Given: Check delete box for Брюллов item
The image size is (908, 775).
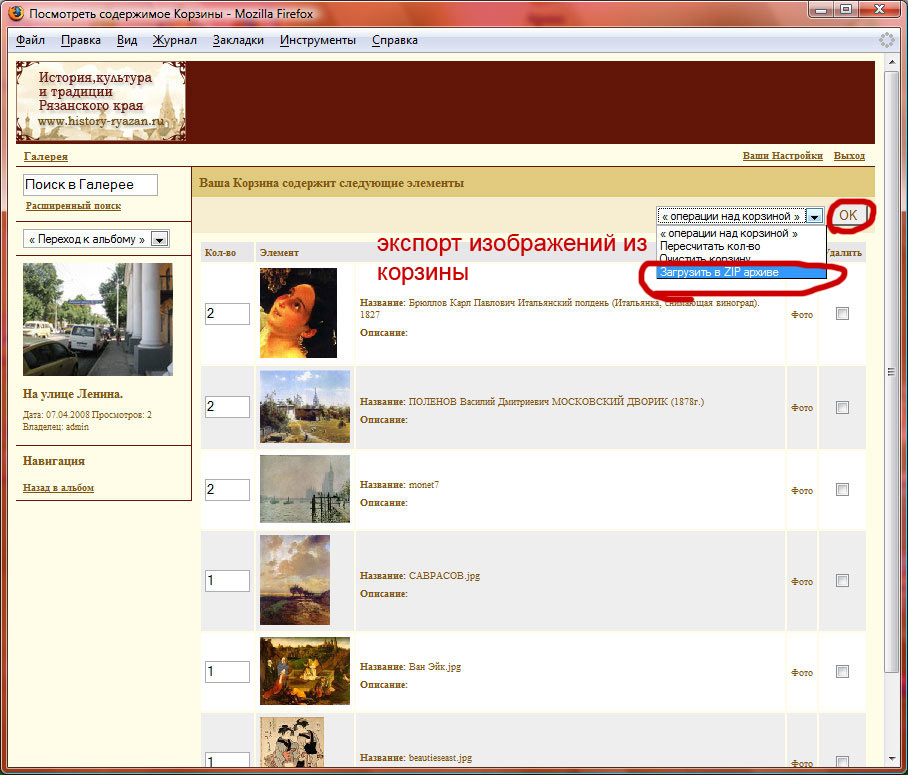Looking at the screenshot, I should (842, 313).
